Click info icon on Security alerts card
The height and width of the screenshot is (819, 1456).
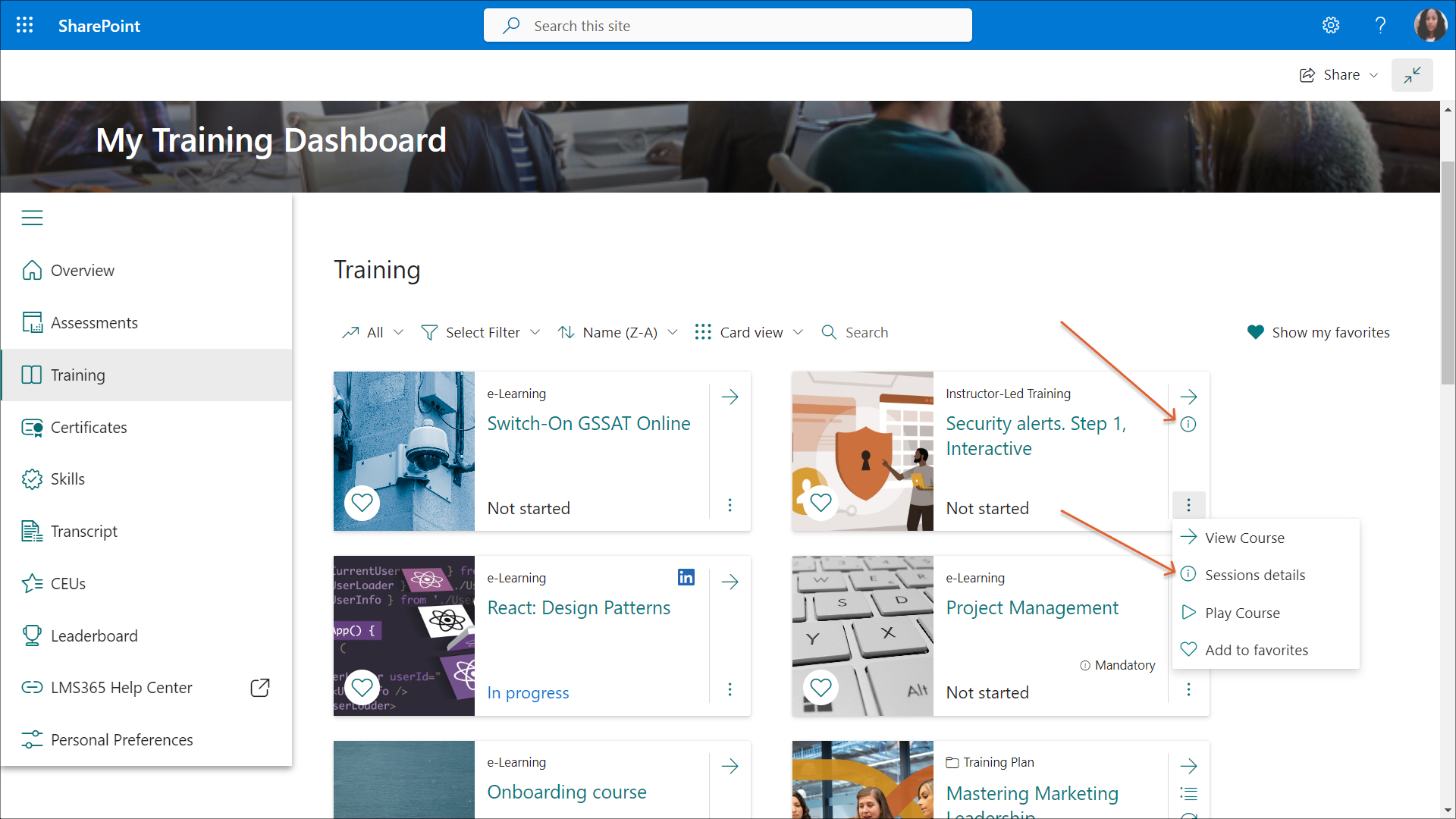1188,425
